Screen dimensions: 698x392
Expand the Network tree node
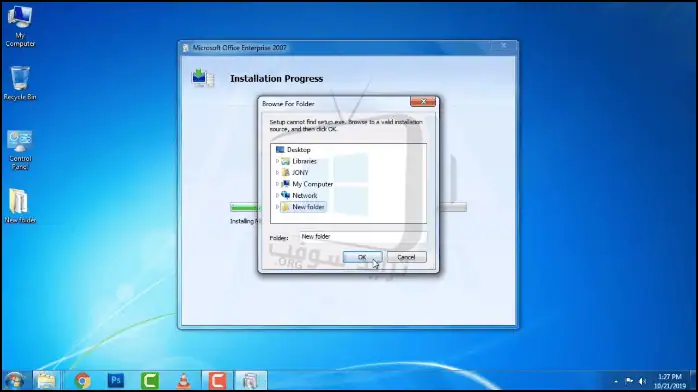[277, 196]
